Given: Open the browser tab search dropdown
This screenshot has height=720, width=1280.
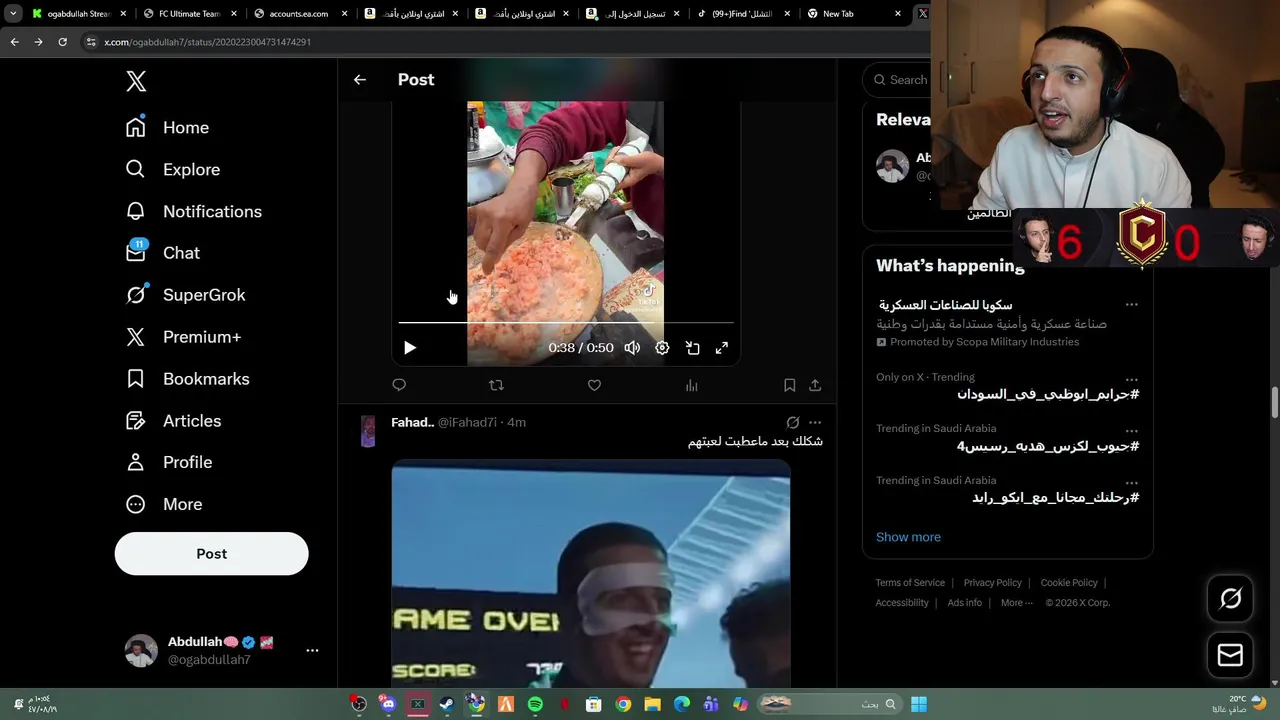Looking at the screenshot, I should click(x=13, y=14).
